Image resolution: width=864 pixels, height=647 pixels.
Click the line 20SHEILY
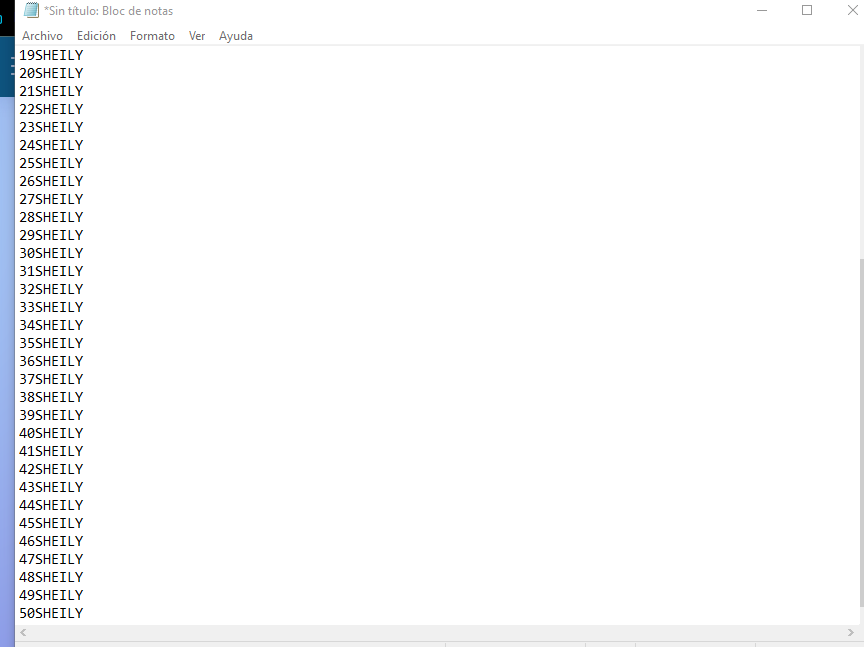point(51,73)
